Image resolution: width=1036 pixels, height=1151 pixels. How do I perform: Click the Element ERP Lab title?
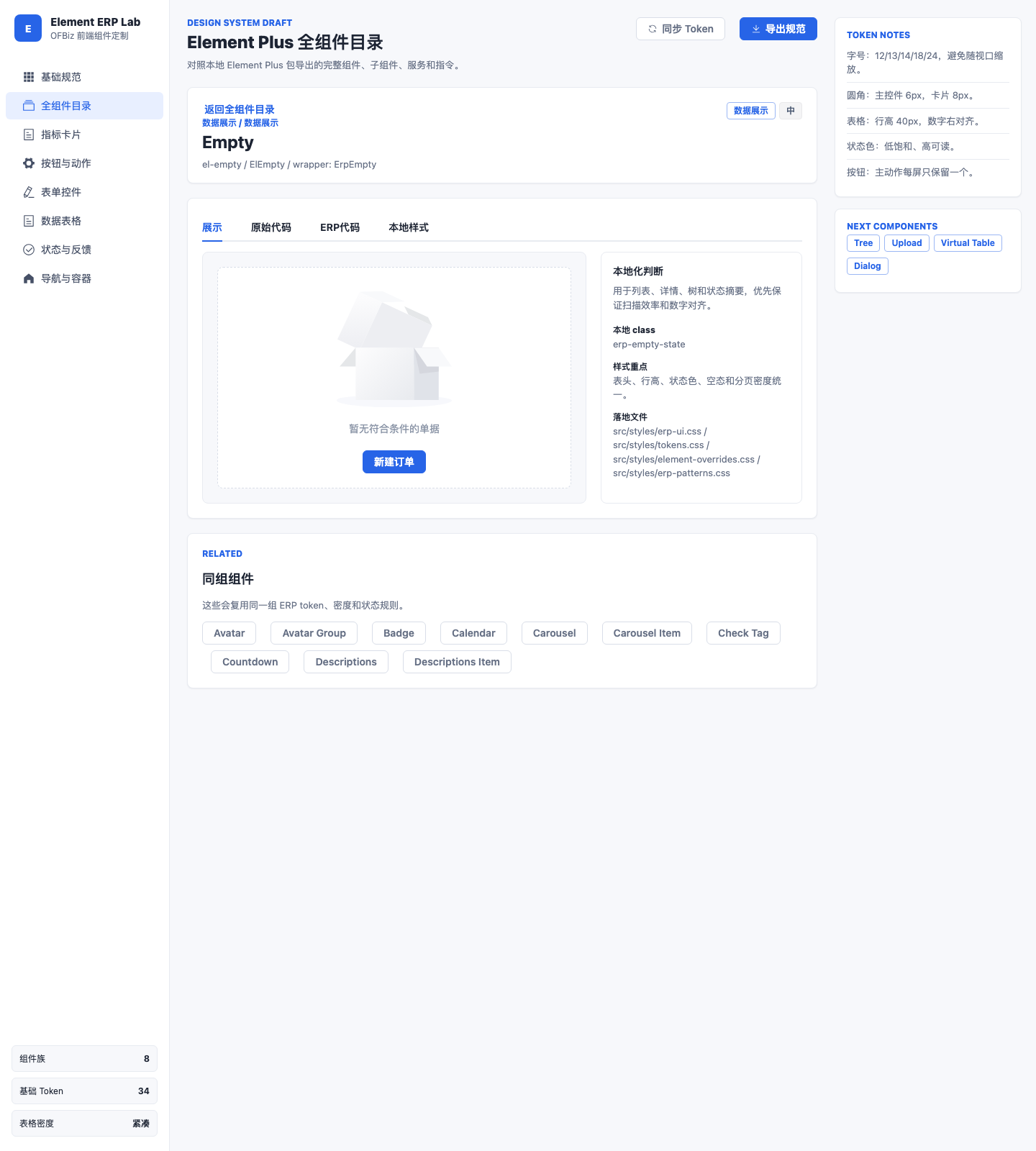pyautogui.click(x=96, y=22)
